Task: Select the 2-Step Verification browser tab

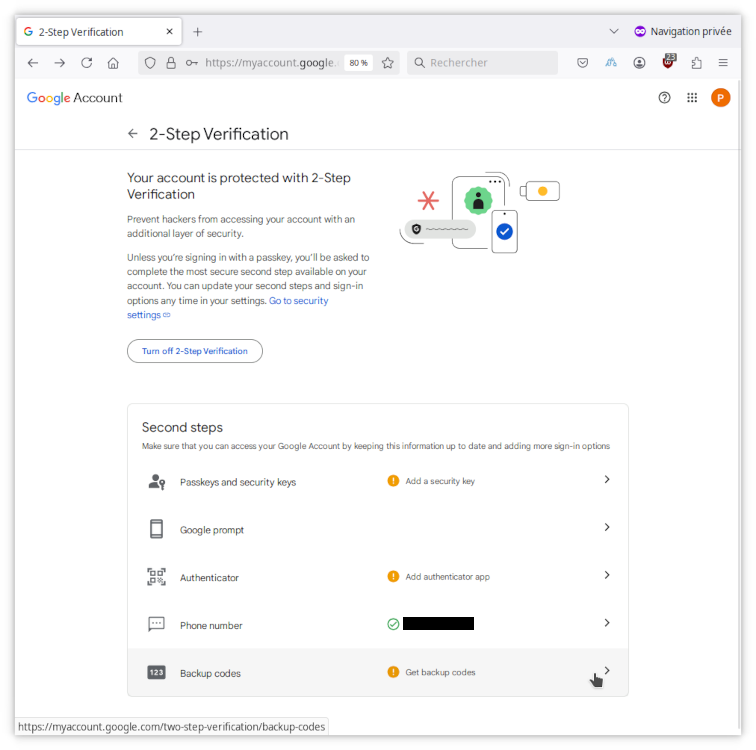Action: 99,32
